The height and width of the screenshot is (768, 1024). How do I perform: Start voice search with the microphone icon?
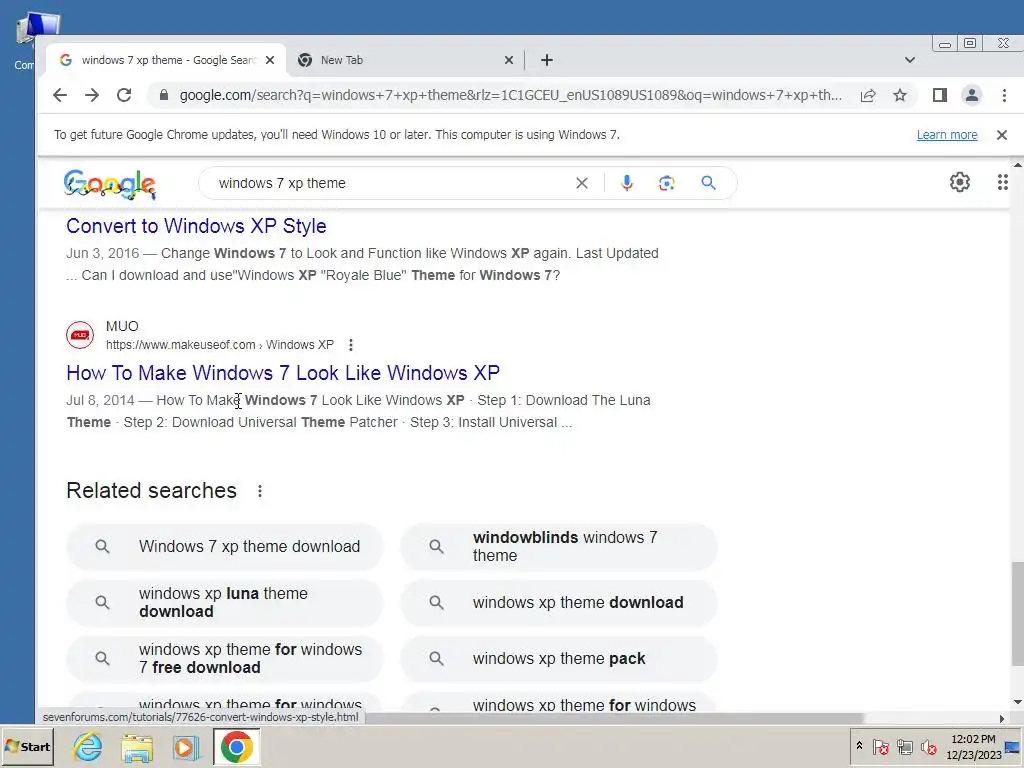click(x=627, y=184)
